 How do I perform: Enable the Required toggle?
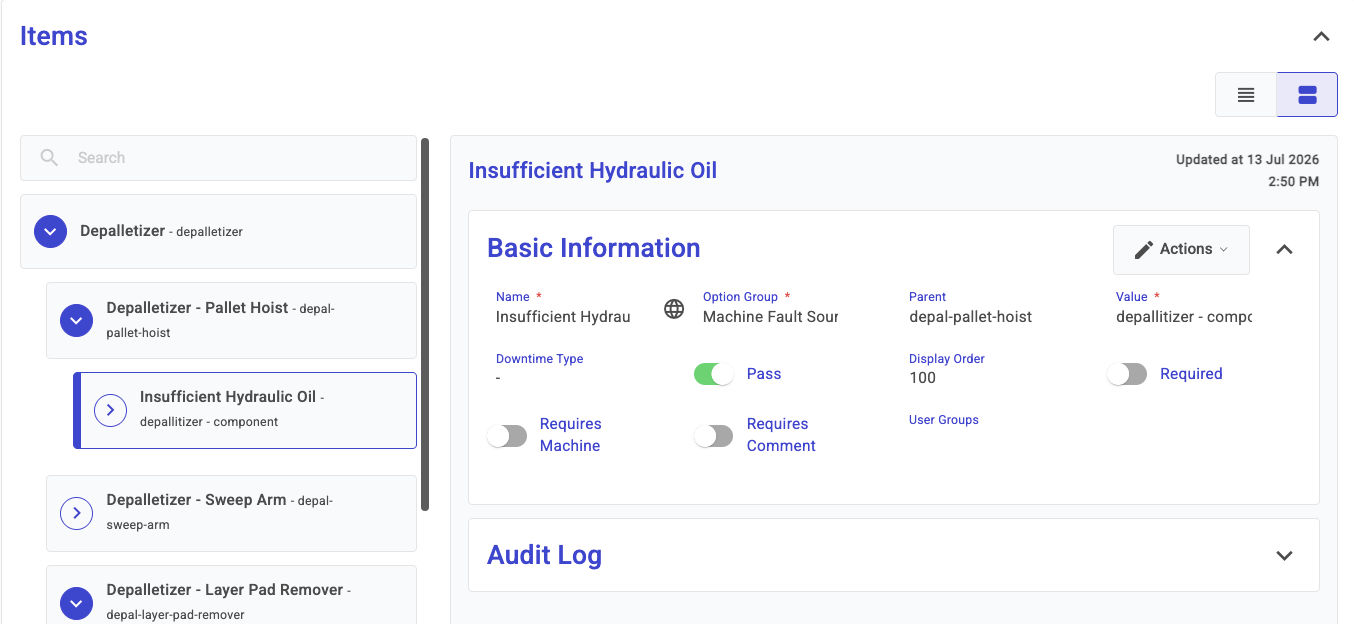1127,374
